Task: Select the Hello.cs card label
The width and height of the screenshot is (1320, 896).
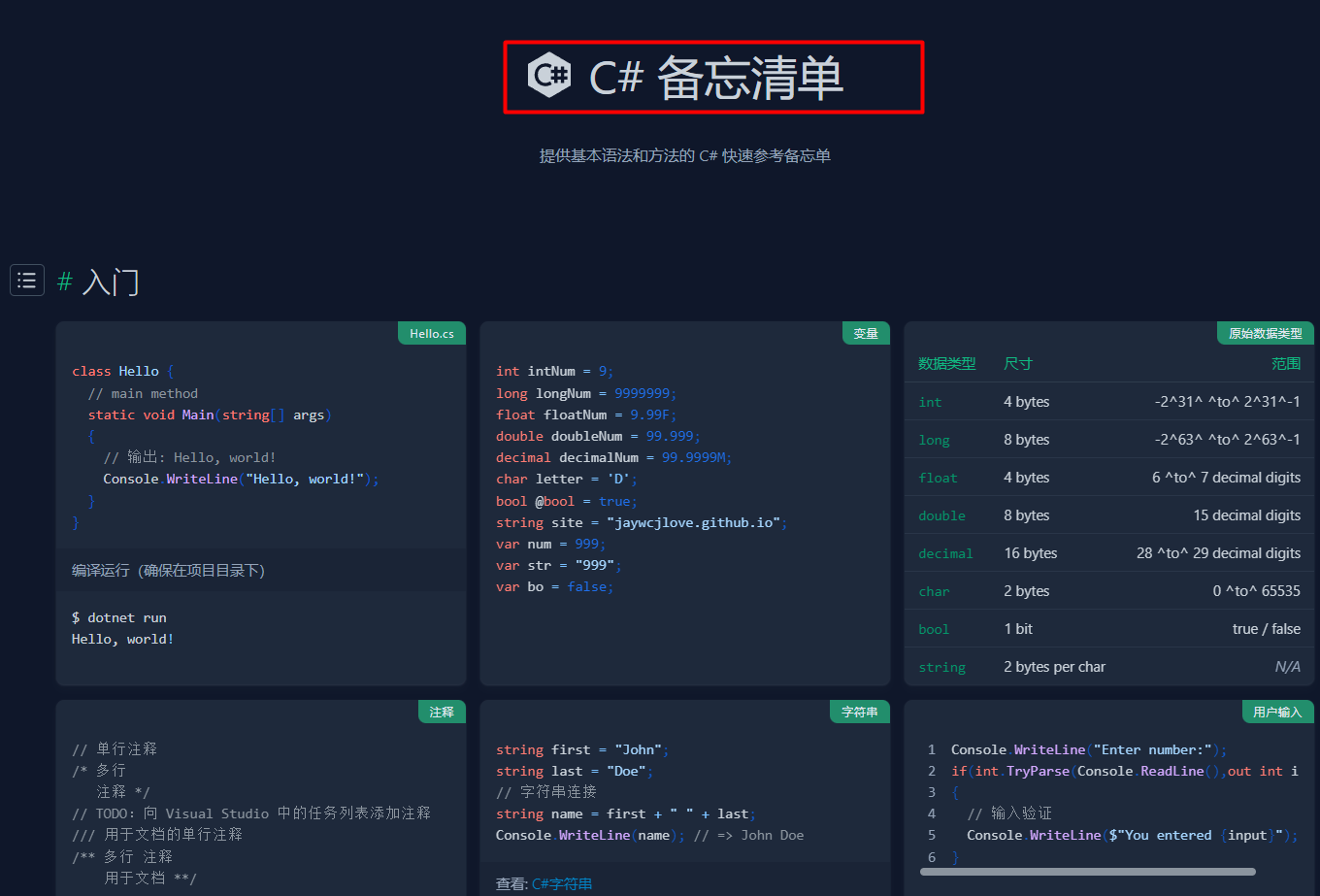Action: click(x=432, y=333)
